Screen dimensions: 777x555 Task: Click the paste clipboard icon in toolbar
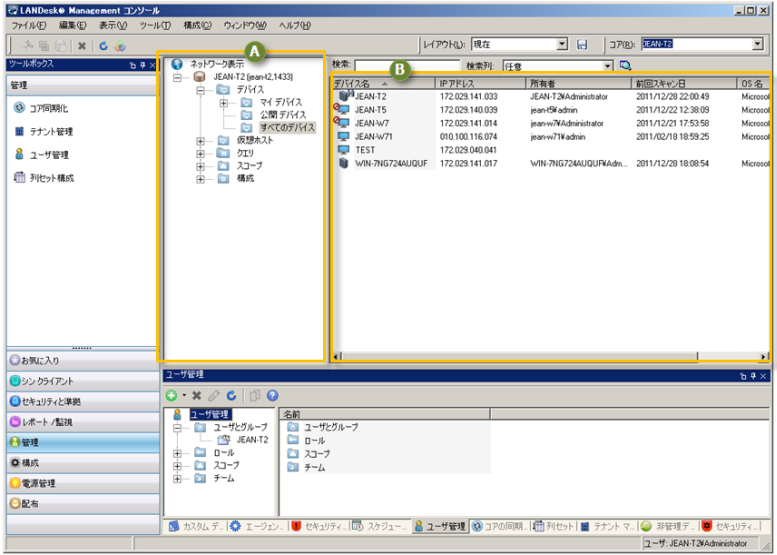(60, 46)
